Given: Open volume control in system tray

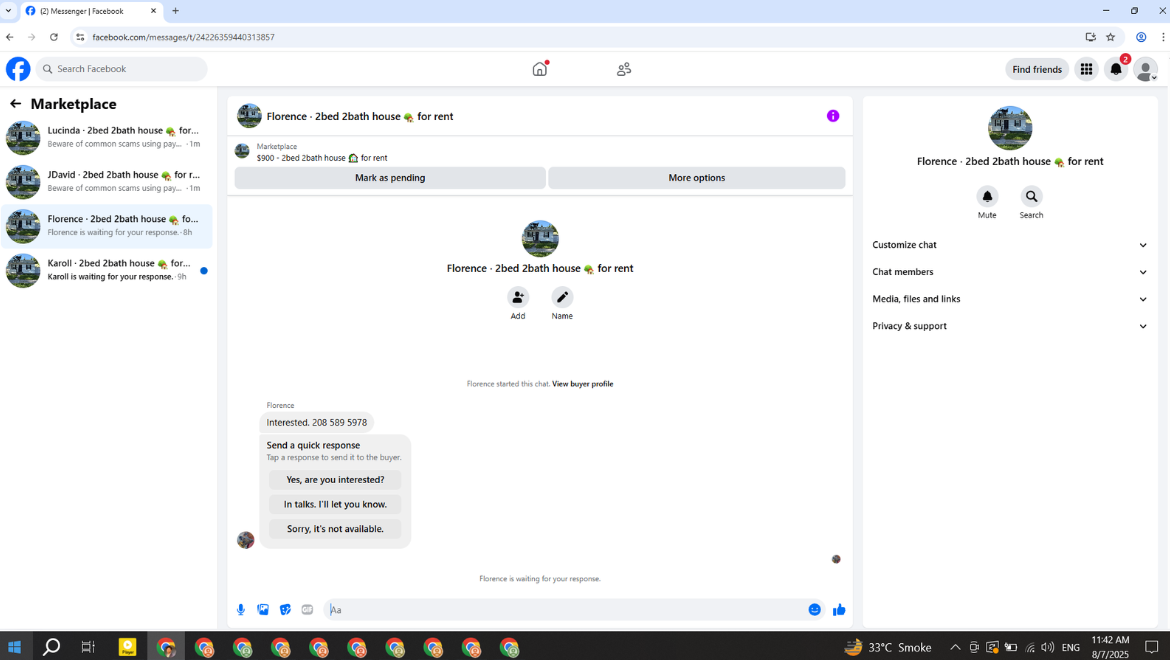Looking at the screenshot, I should (x=1048, y=647).
